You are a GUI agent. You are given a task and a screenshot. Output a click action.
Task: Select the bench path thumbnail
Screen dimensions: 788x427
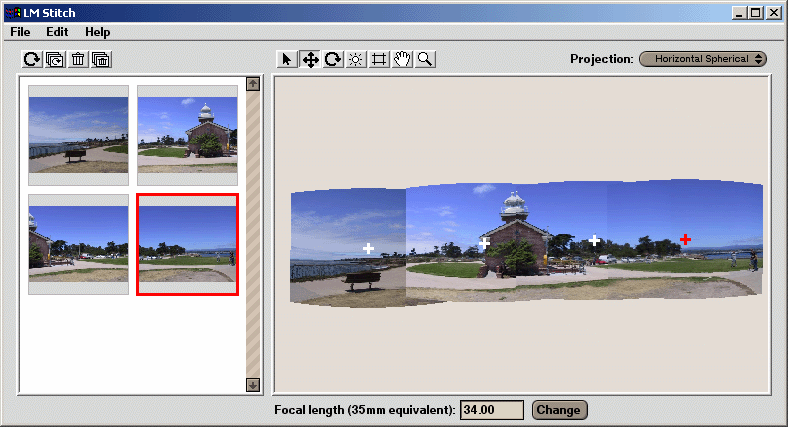point(78,135)
